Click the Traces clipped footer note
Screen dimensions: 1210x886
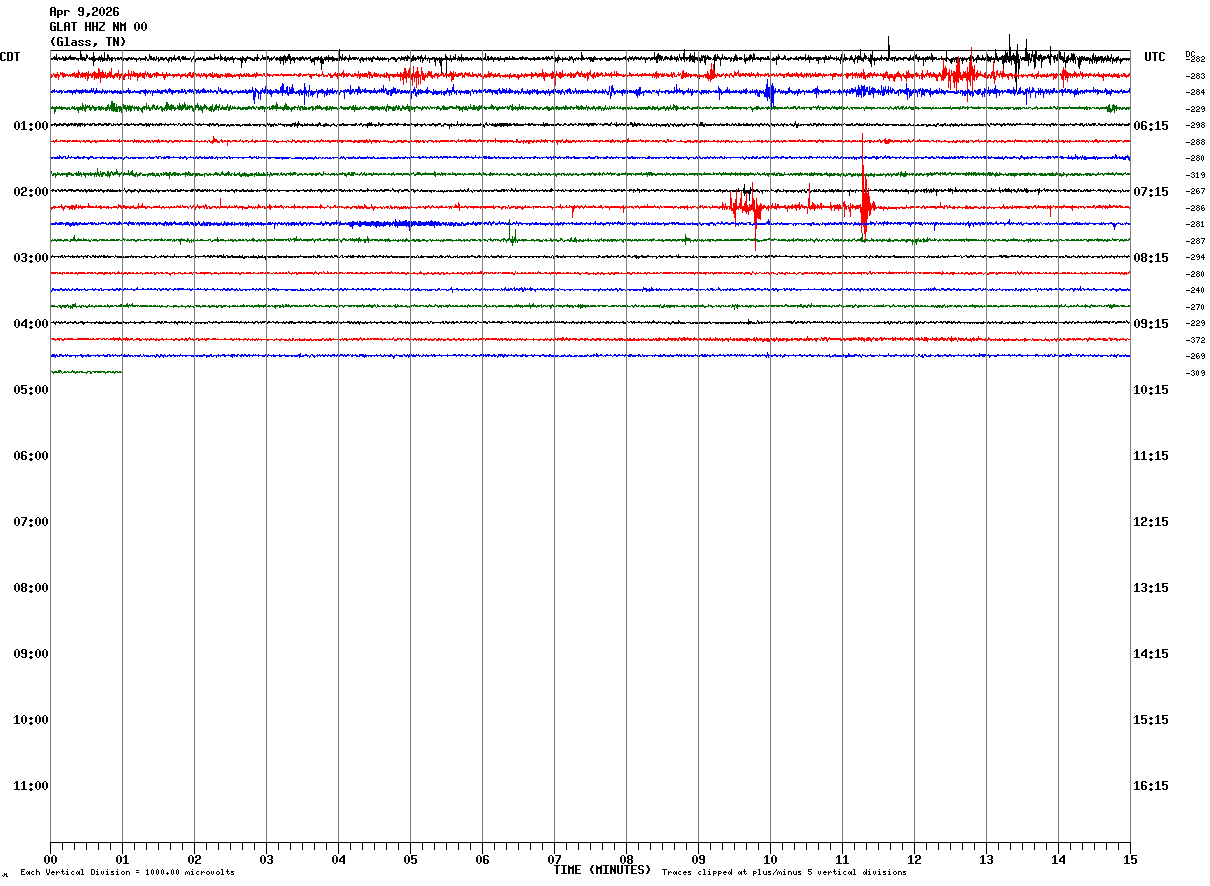[784, 873]
